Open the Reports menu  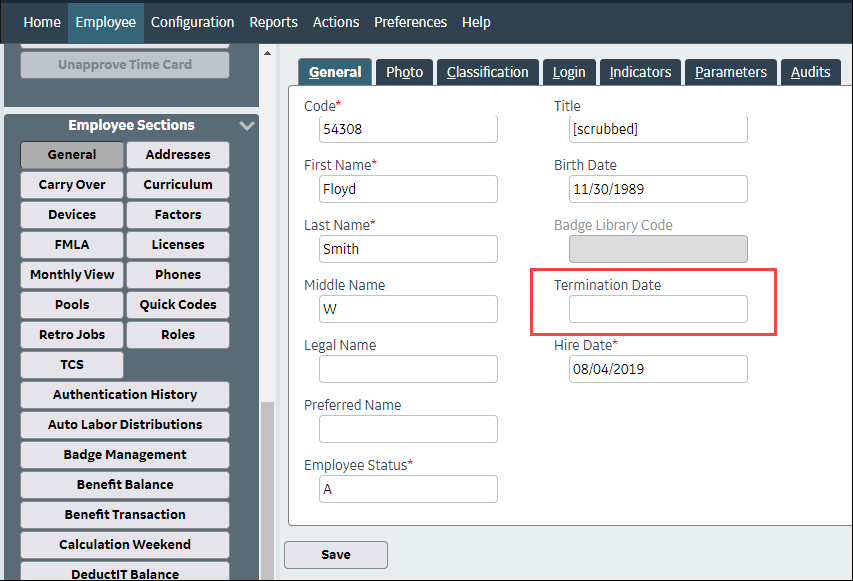273,22
